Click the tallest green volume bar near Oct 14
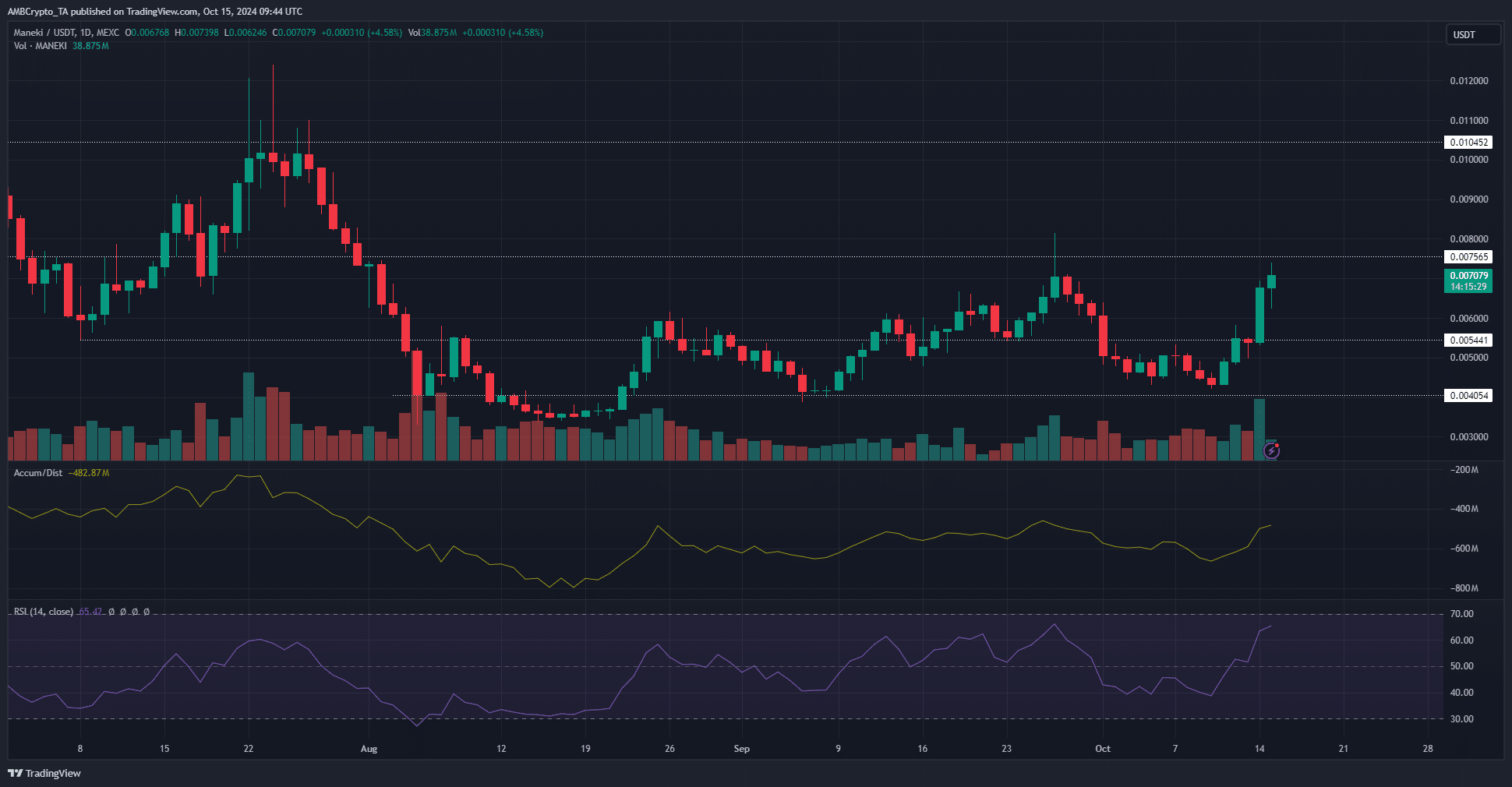 (x=1259, y=429)
